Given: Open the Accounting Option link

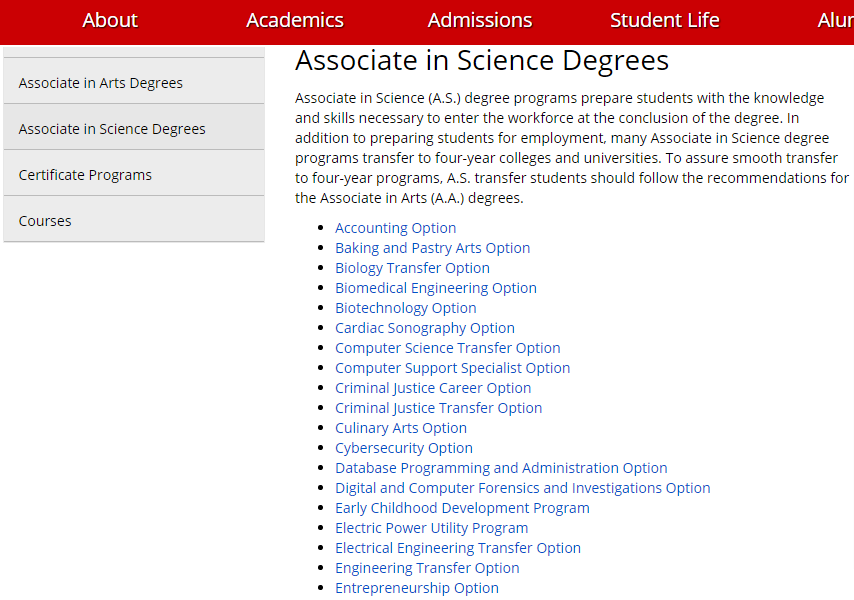Looking at the screenshot, I should click(x=396, y=228).
